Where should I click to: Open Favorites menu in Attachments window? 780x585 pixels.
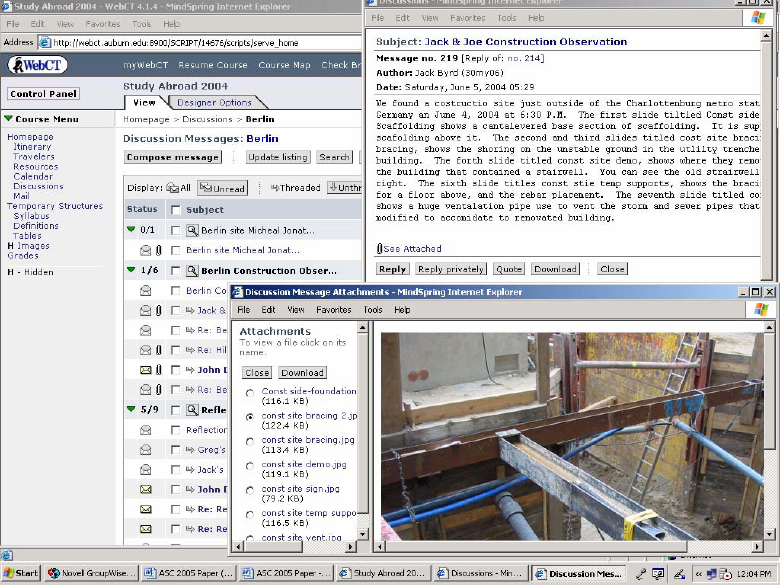(x=334, y=309)
